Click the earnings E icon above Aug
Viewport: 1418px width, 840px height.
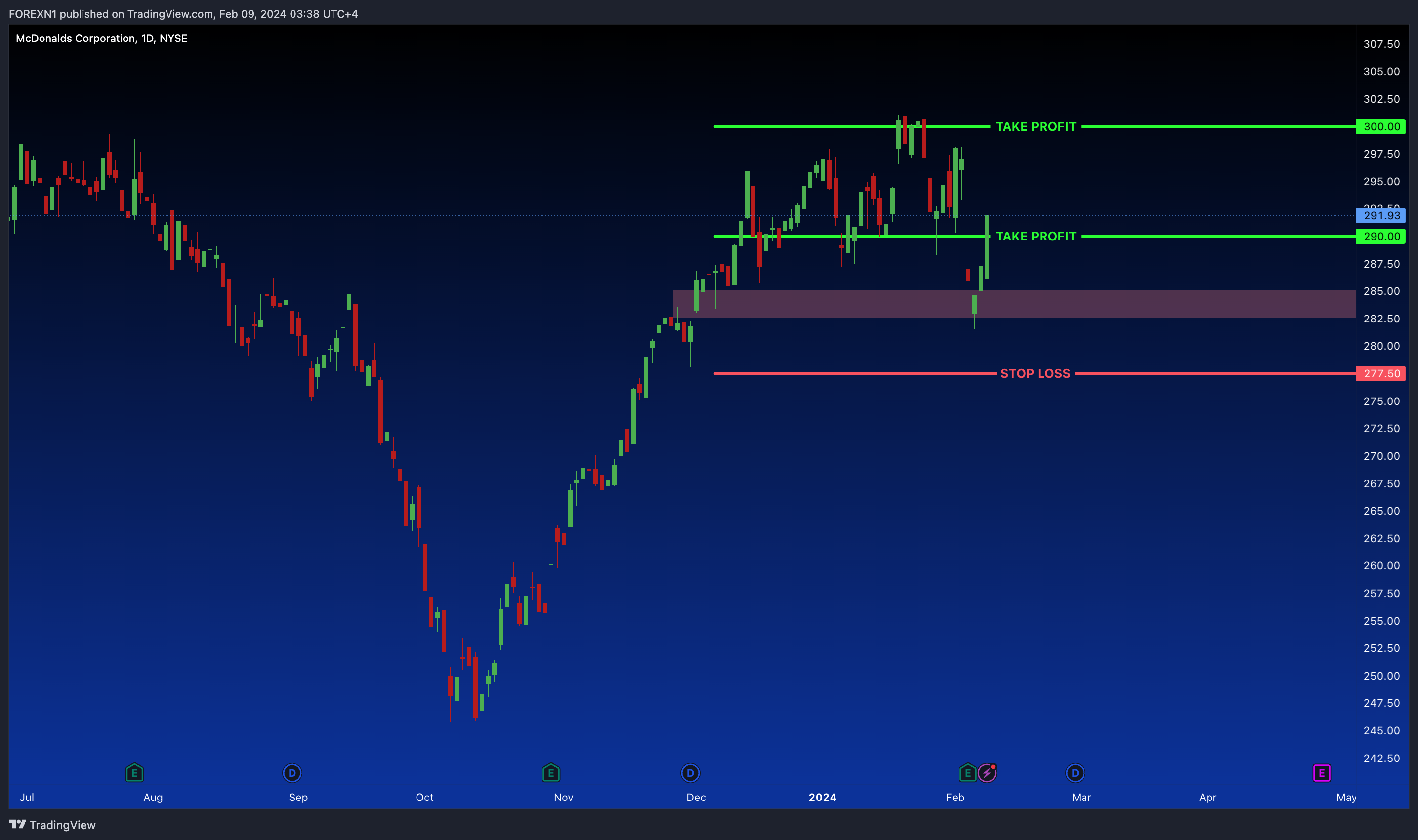(x=134, y=773)
